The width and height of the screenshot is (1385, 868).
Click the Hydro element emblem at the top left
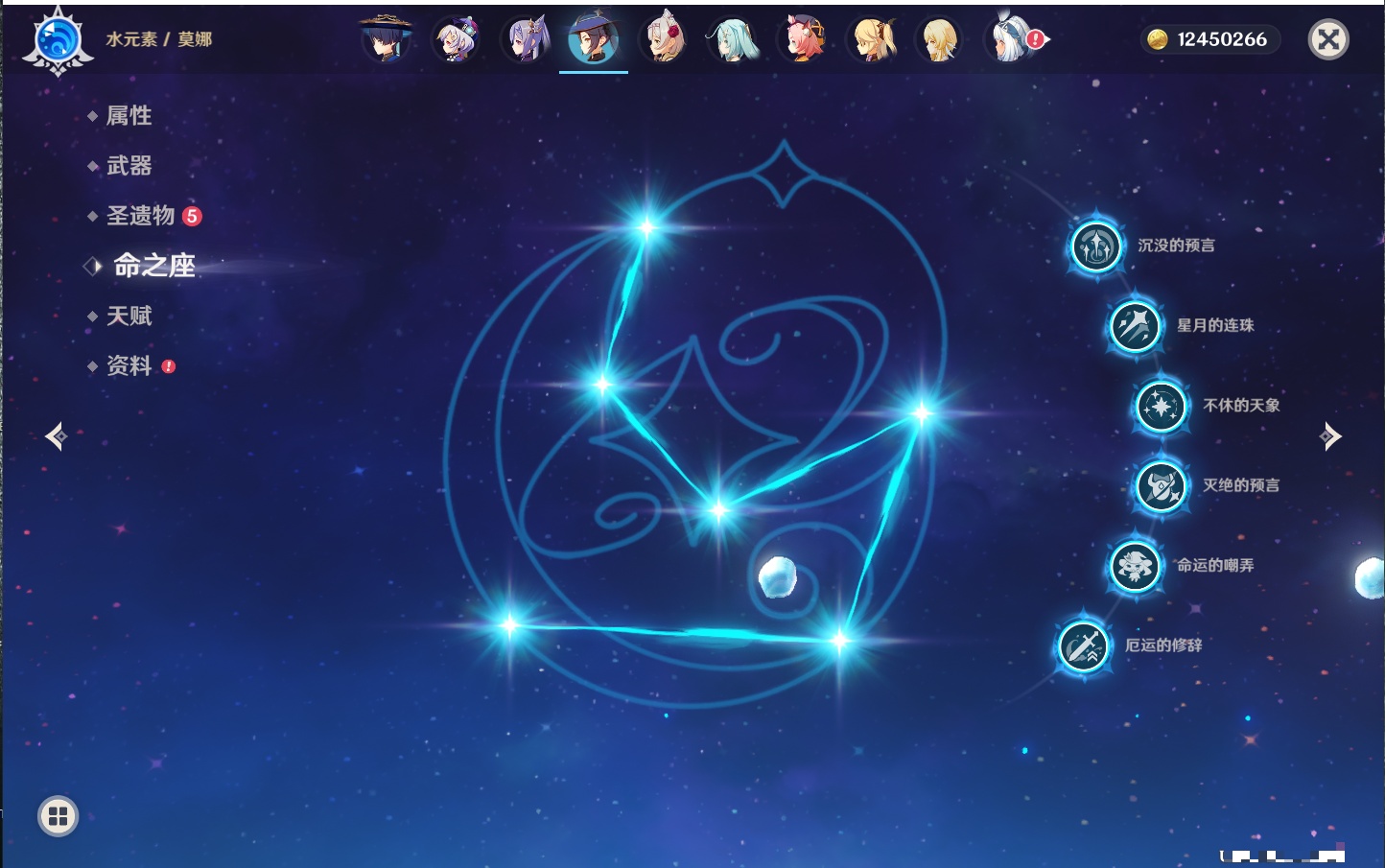point(58,41)
